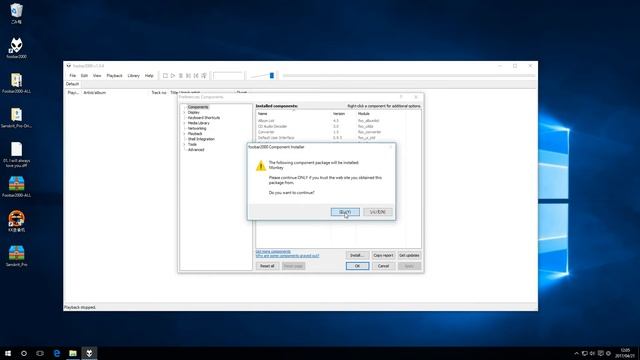Open the Playback menu
Screen dimensions: 640x360
coord(114,76)
